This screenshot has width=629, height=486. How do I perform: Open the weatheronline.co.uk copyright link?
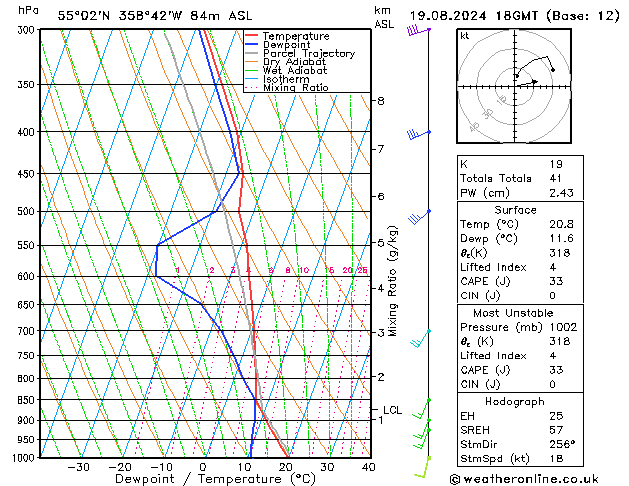tap(524, 479)
